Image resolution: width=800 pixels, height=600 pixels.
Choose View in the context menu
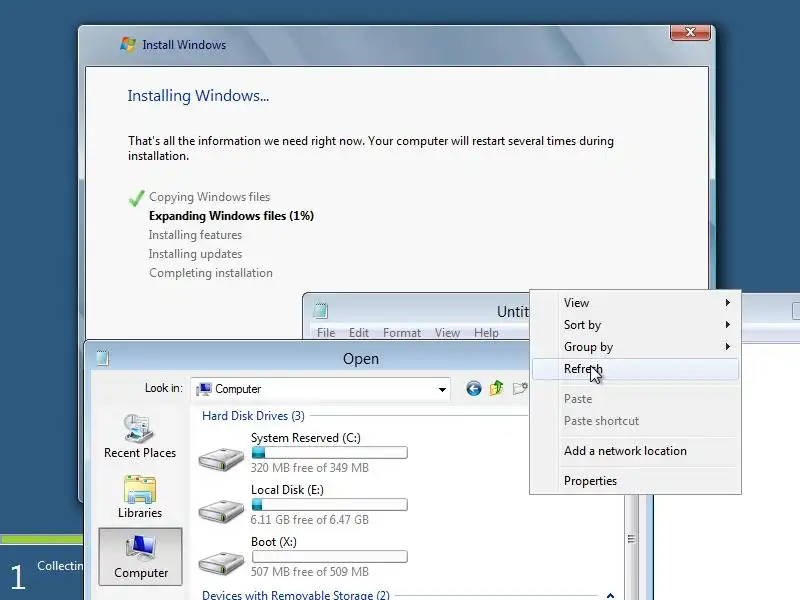click(x=635, y=303)
